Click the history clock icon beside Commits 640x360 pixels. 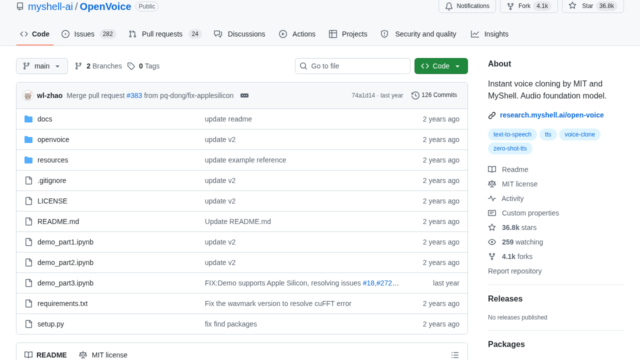tap(415, 95)
